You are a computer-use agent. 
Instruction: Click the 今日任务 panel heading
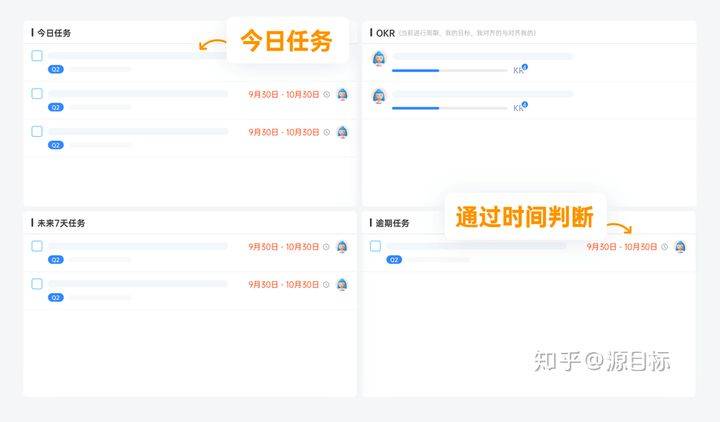(x=54, y=33)
